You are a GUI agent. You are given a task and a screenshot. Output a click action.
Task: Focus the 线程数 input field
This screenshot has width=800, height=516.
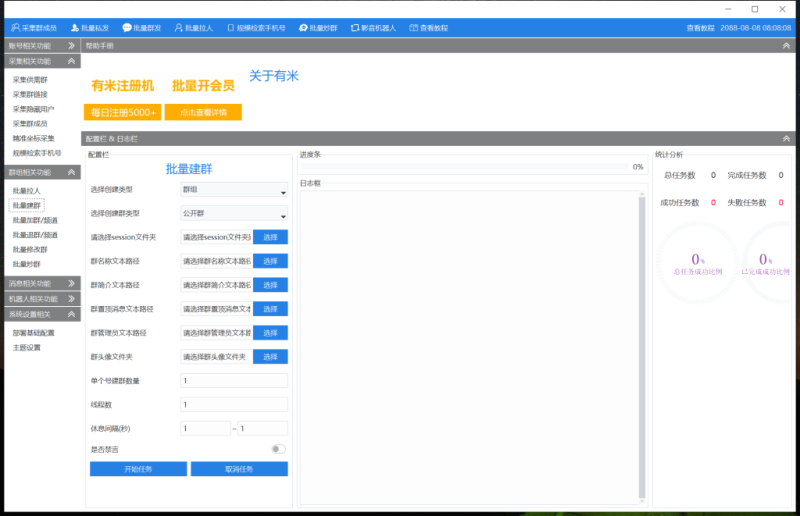point(234,405)
